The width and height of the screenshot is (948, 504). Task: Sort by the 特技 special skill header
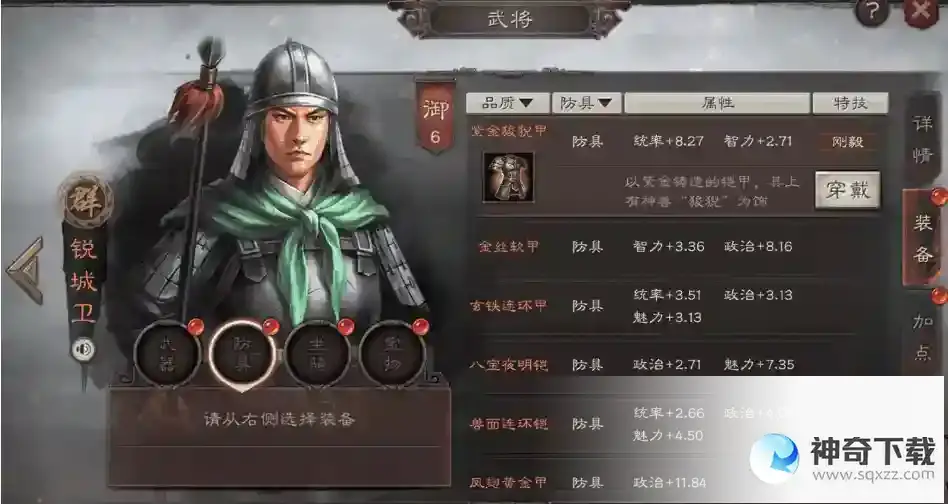point(850,103)
